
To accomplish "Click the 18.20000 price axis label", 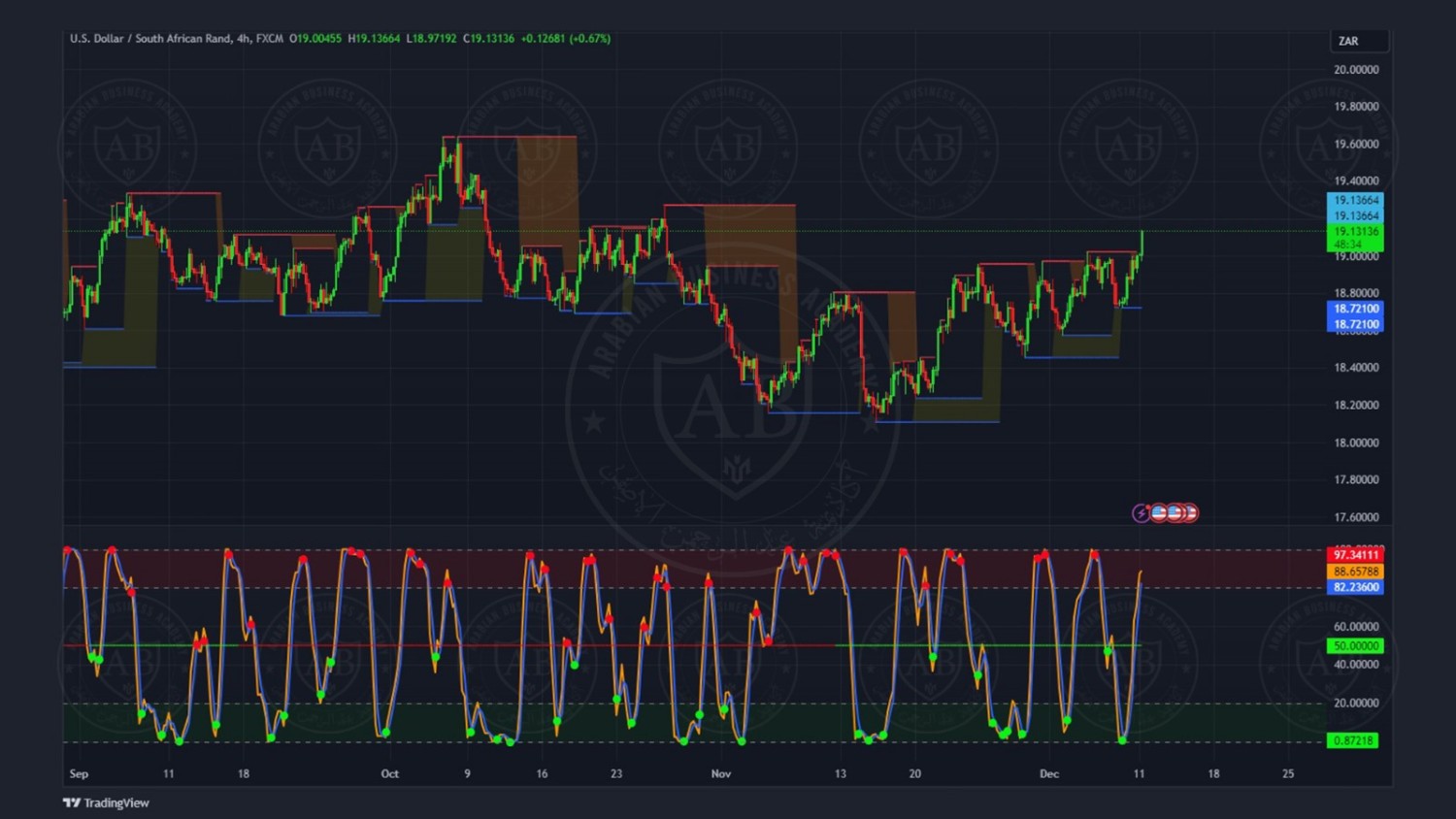I will click(x=1356, y=405).
